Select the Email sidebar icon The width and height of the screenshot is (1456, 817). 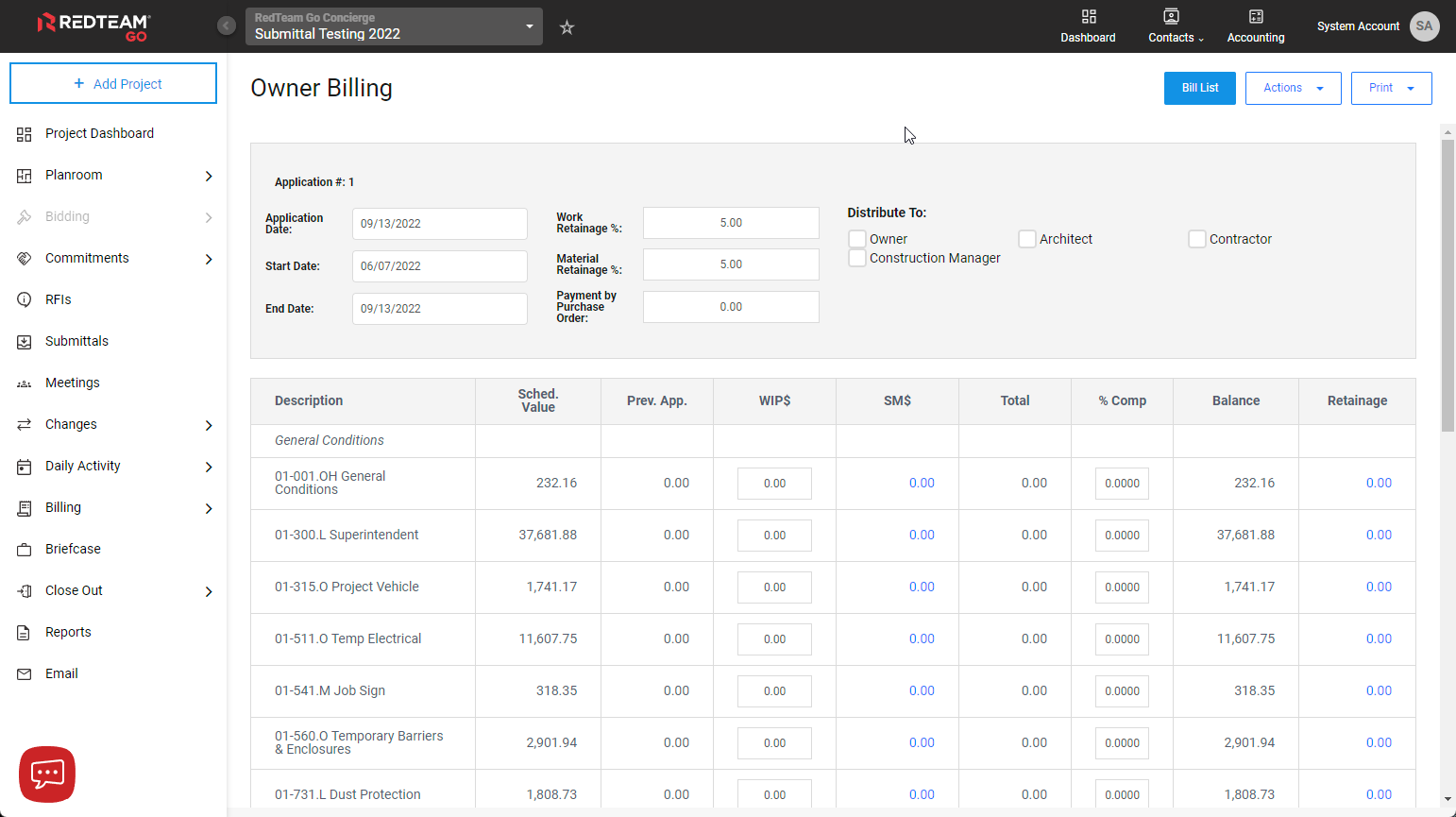[x=24, y=673]
